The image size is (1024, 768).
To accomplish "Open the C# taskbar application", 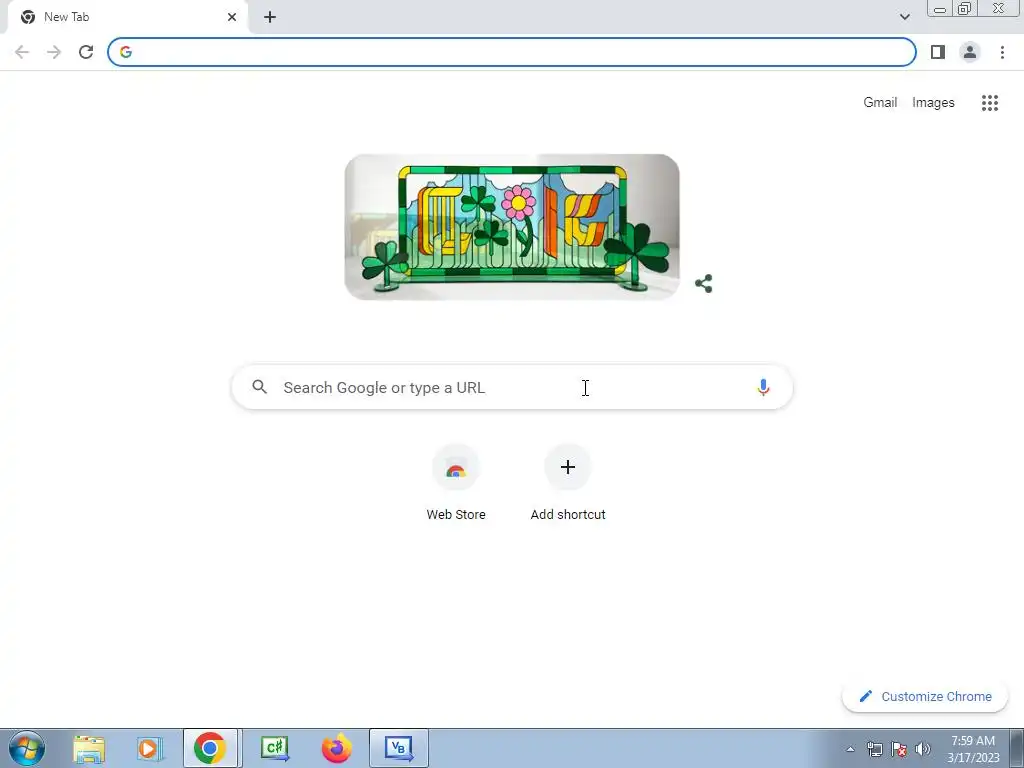I will tap(275, 748).
